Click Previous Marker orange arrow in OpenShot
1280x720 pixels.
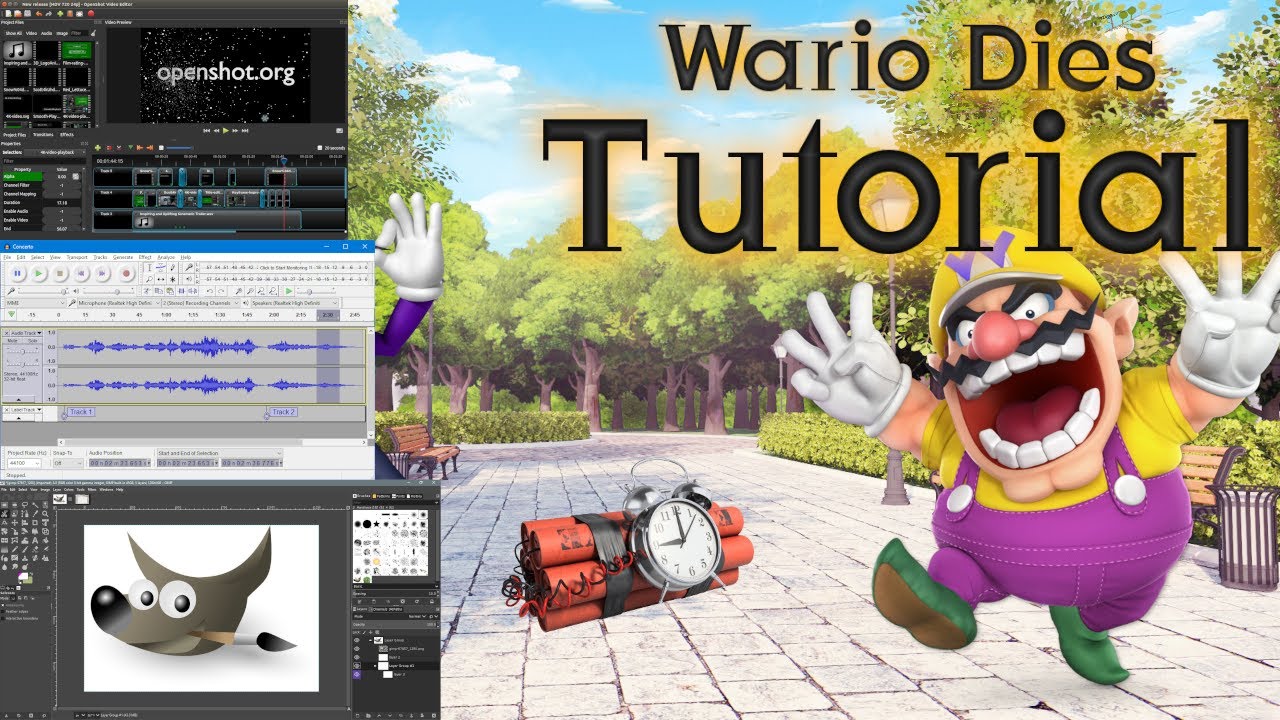pos(140,148)
